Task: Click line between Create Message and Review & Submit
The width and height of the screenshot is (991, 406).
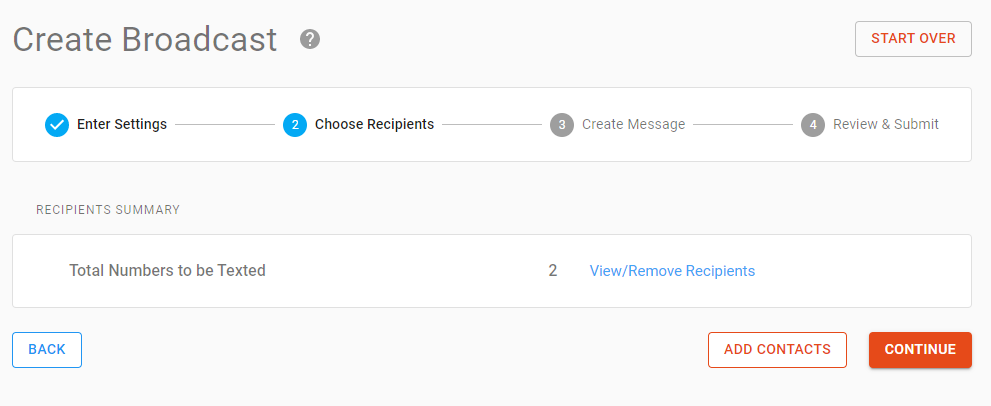Action: 743,125
